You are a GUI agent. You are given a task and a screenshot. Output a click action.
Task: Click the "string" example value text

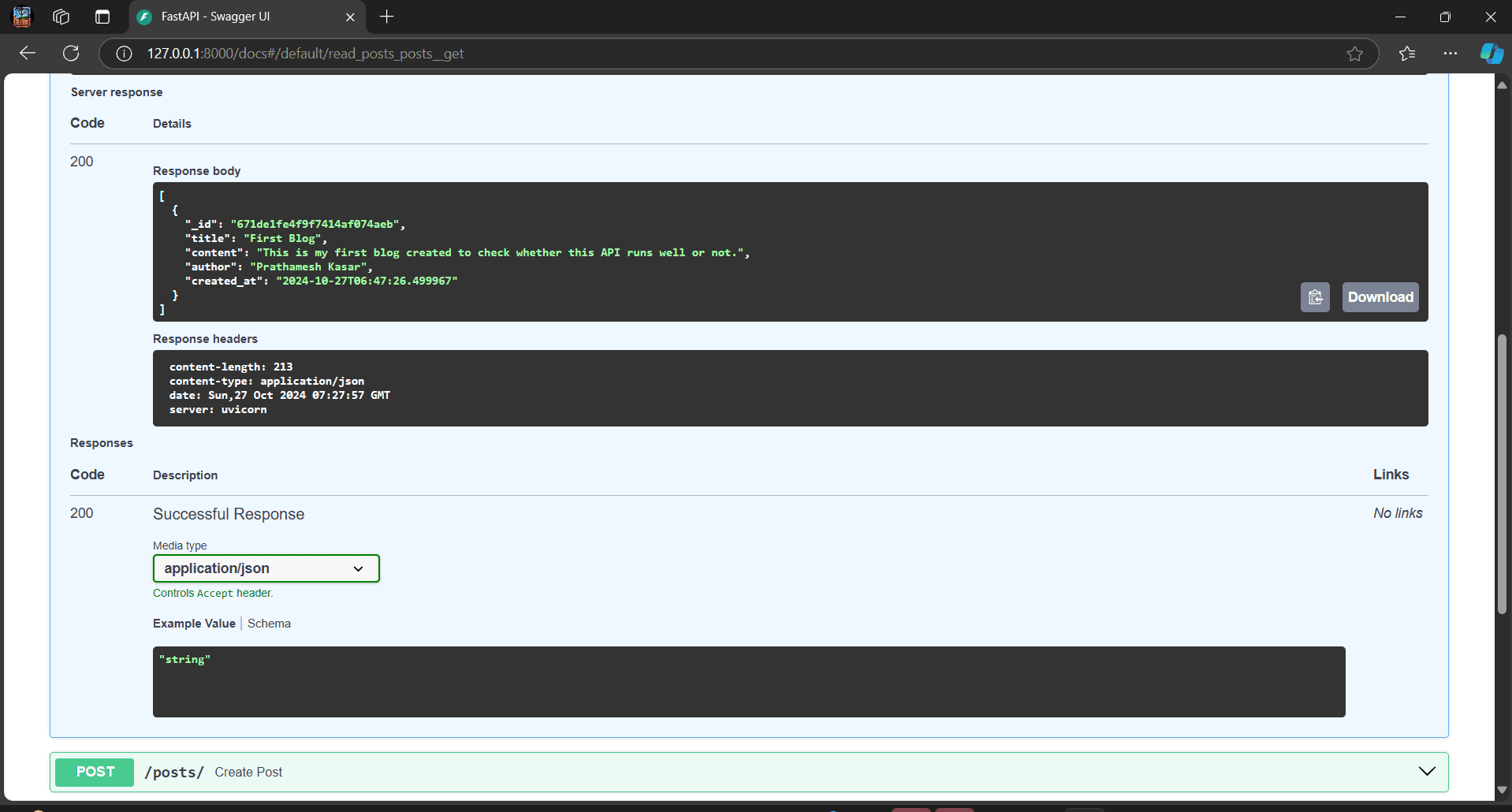(x=184, y=659)
